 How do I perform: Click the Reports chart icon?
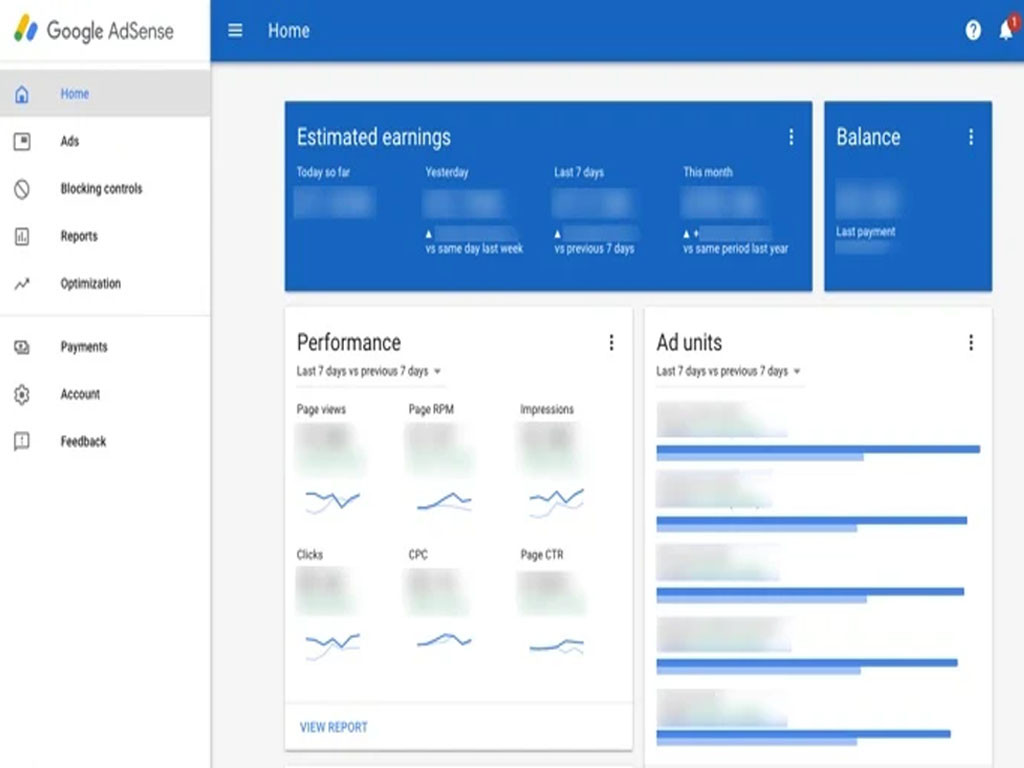pyautogui.click(x=22, y=236)
